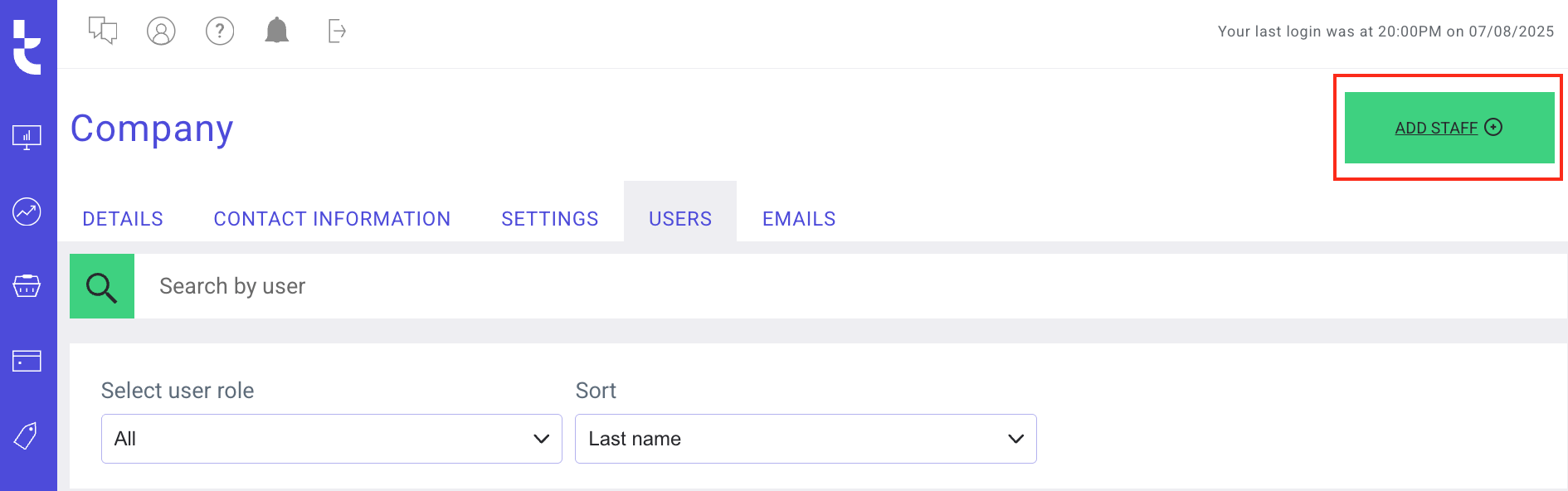
Task: Open the Sort dropdown showing Last name
Action: tap(806, 439)
